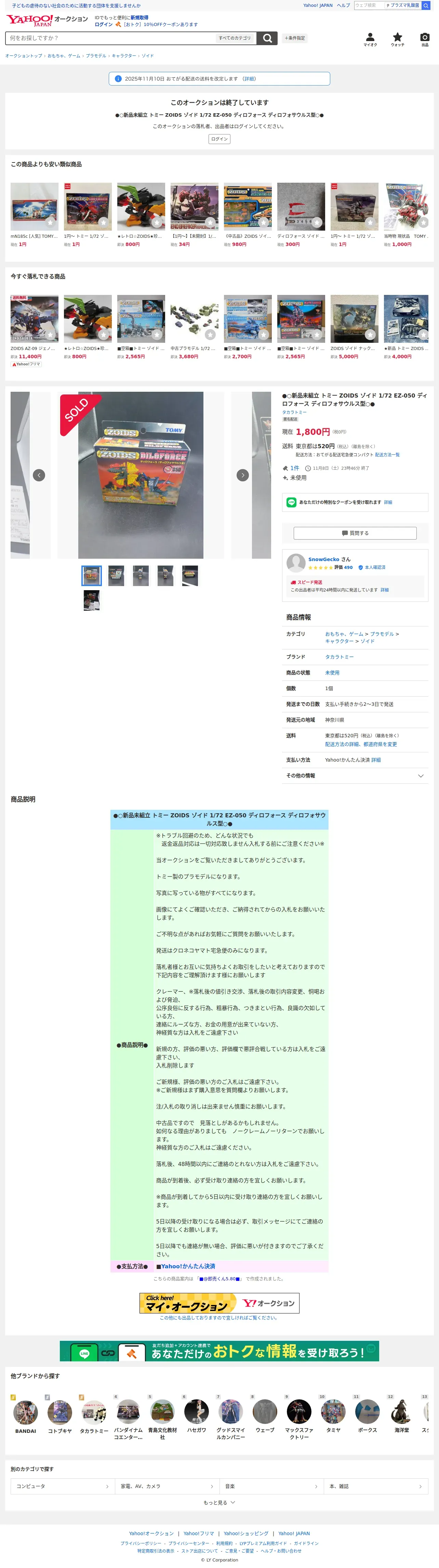The height and width of the screenshot is (1568, 439).
Task: Go to ゾイド breadcrumb
Action: 148,56
